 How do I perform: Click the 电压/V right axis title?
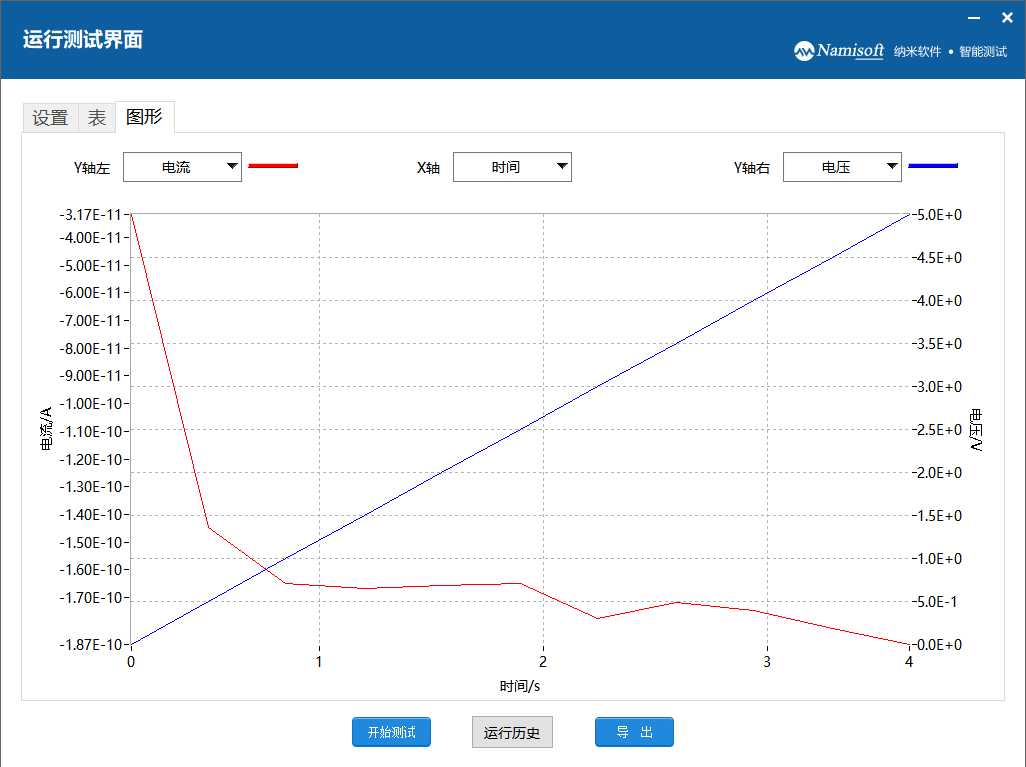976,430
